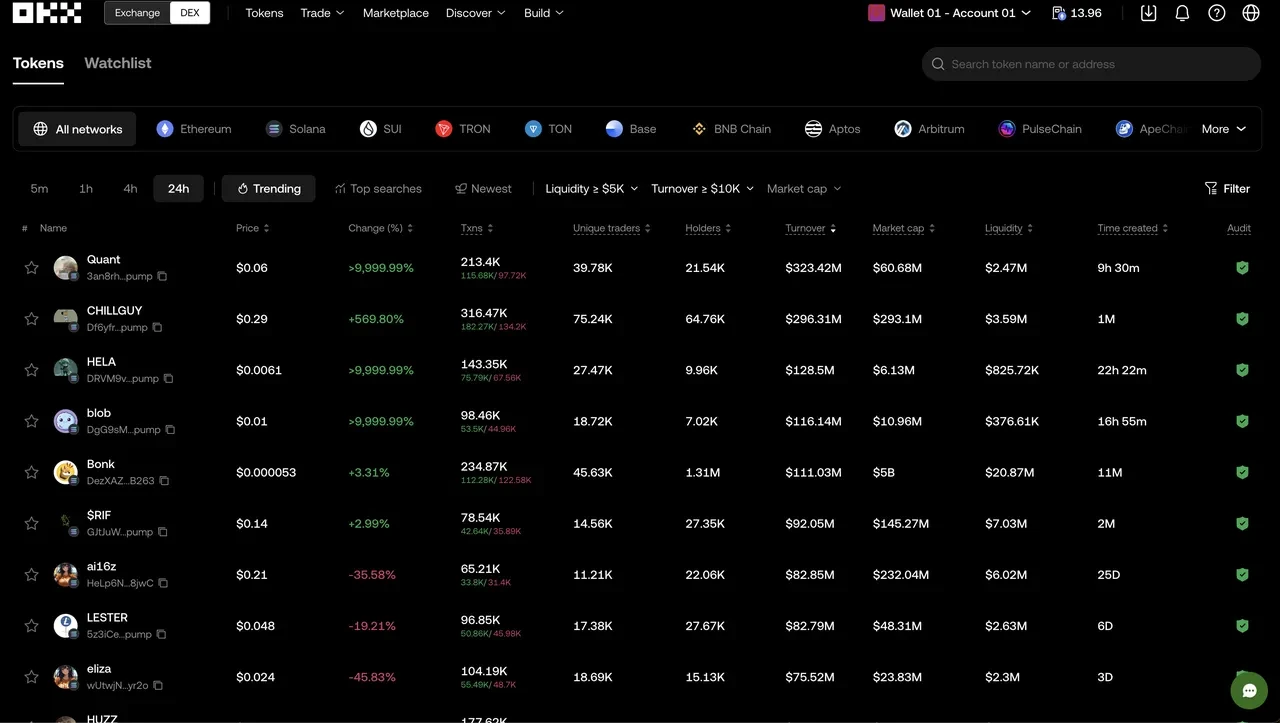
Task: Sort by Price column
Action: 253,228
